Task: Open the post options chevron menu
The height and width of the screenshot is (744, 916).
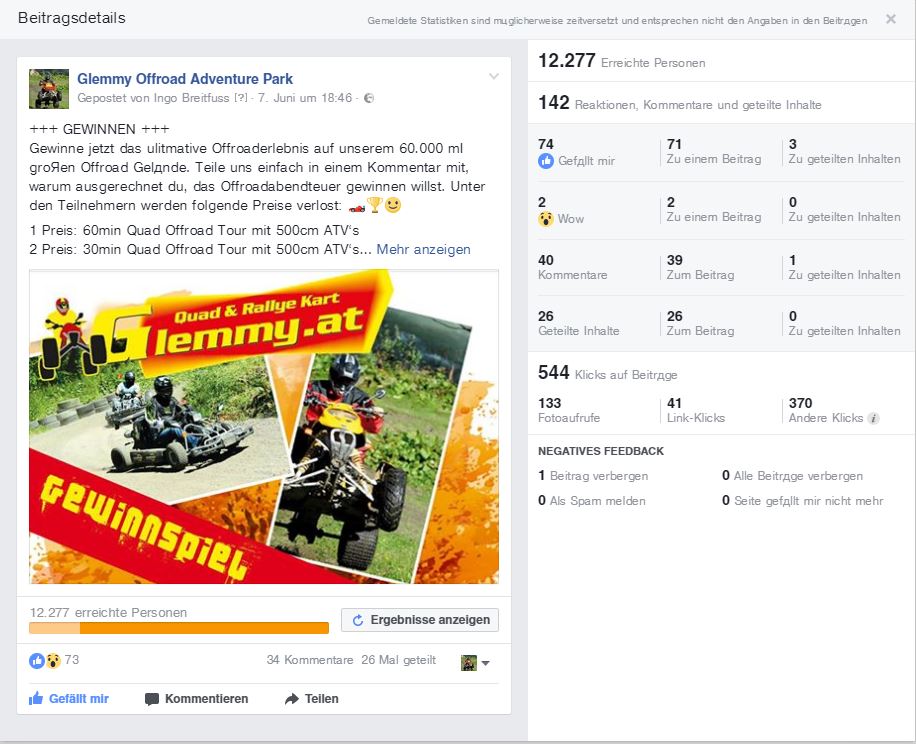Action: click(494, 77)
